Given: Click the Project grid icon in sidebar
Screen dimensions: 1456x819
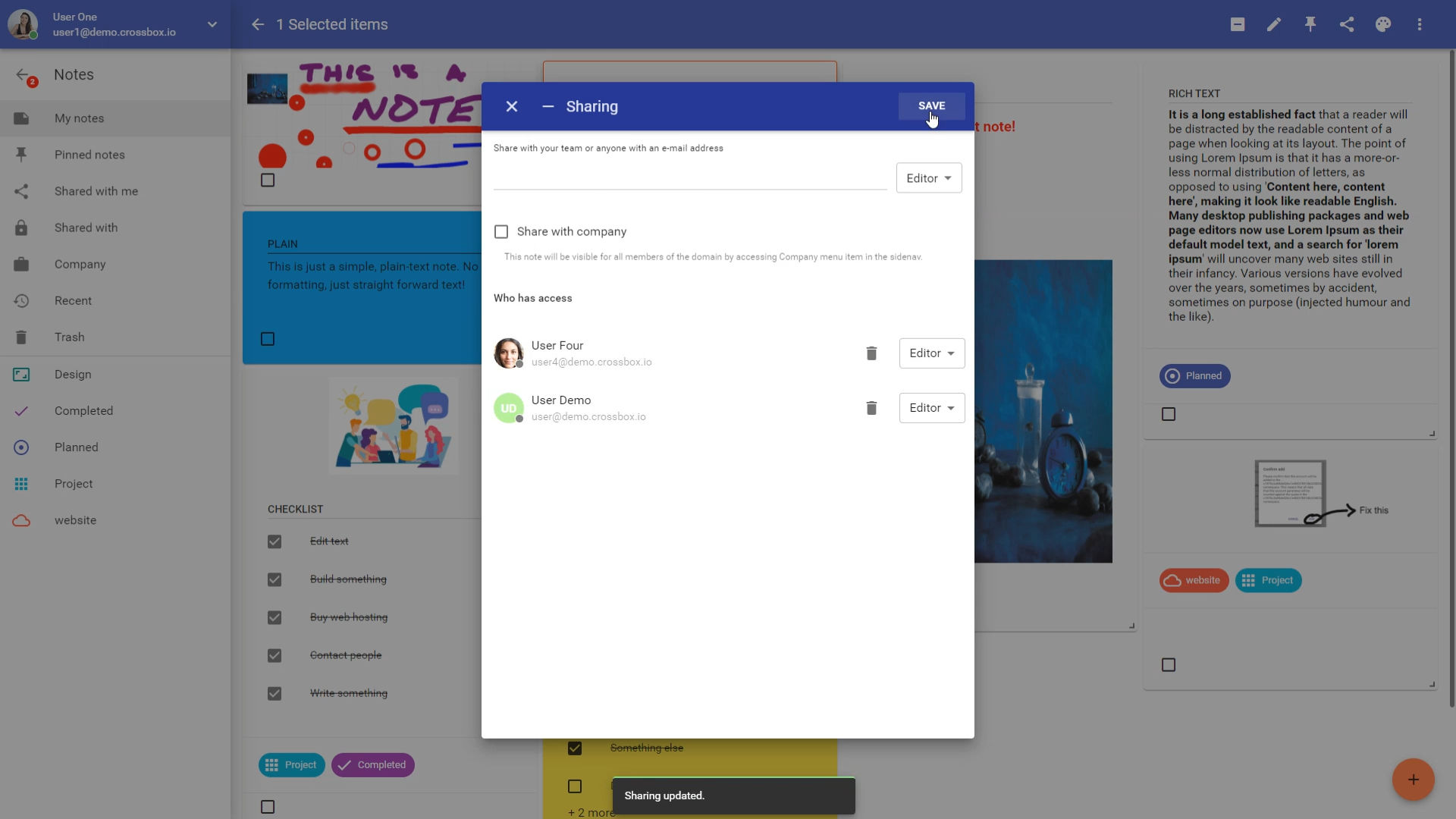Looking at the screenshot, I should (x=21, y=484).
